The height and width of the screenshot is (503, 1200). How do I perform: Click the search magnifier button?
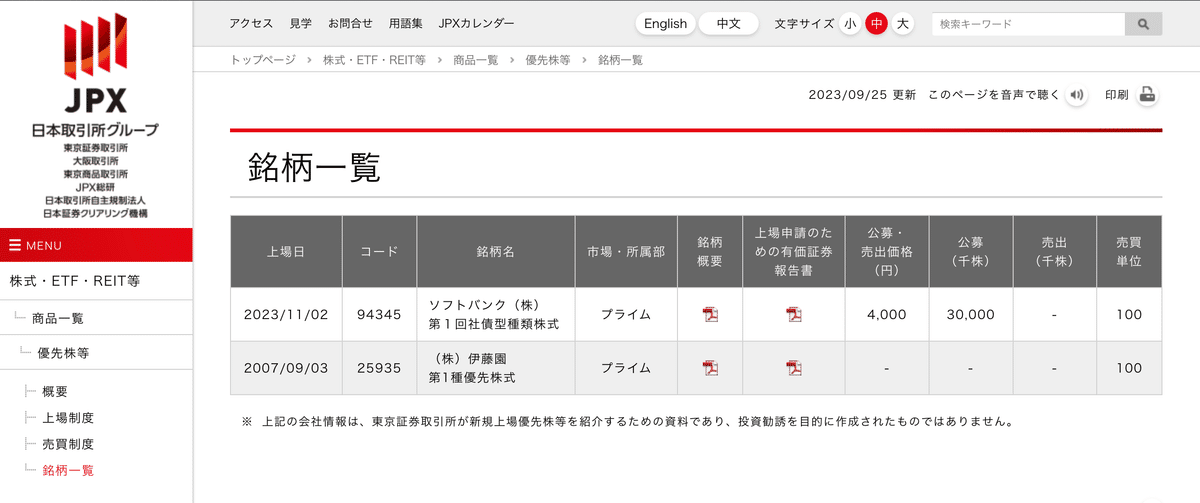pos(1143,24)
